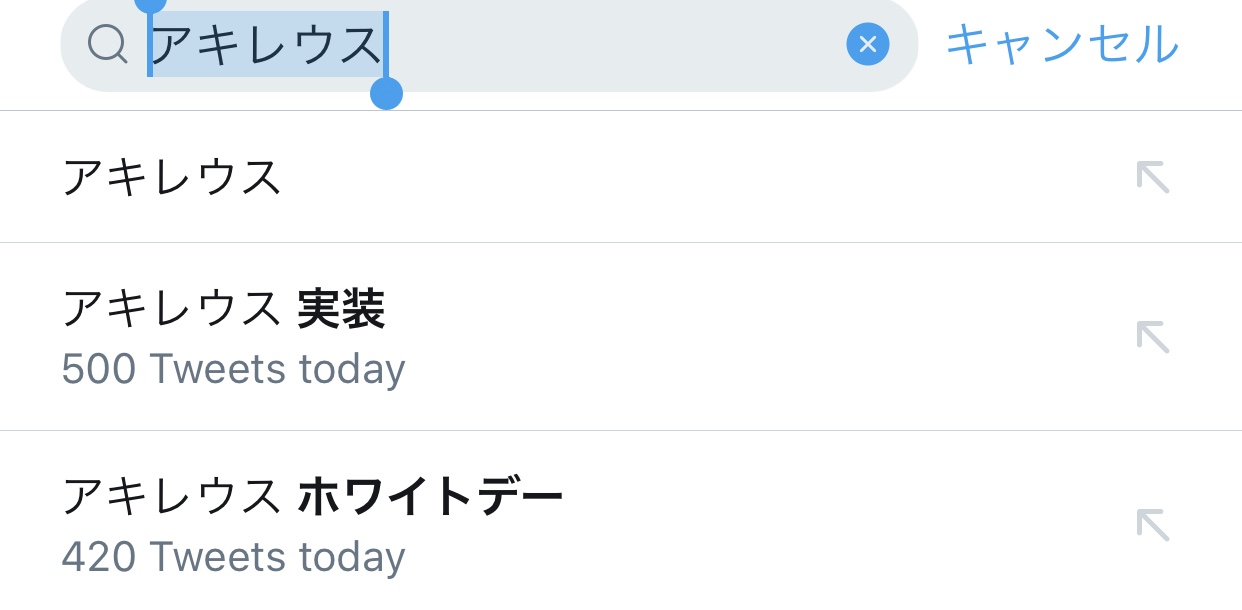Click the bold ホワイトデー keyword

point(430,497)
